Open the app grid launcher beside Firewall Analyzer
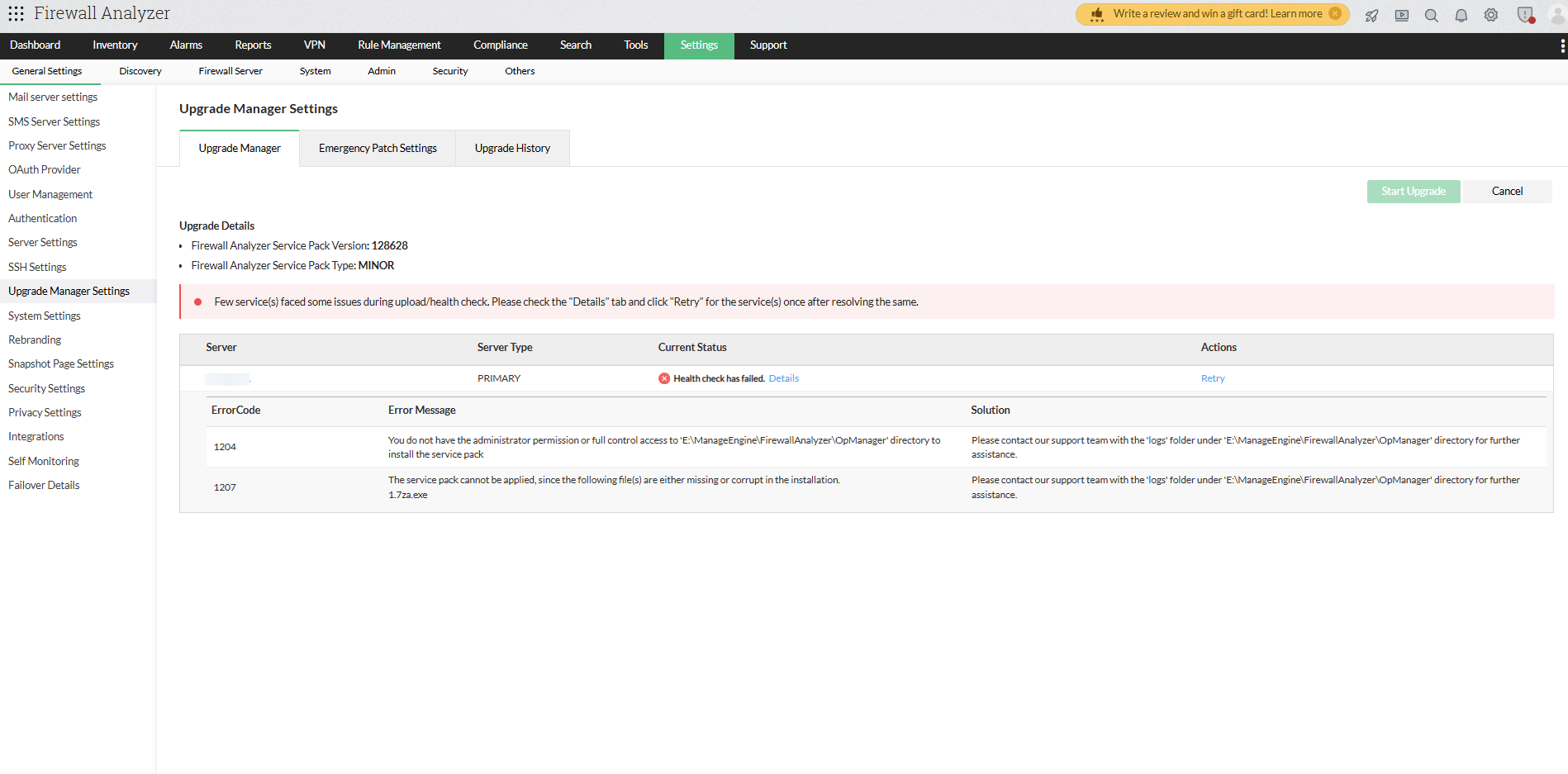The width and height of the screenshot is (1568, 774). [x=16, y=14]
